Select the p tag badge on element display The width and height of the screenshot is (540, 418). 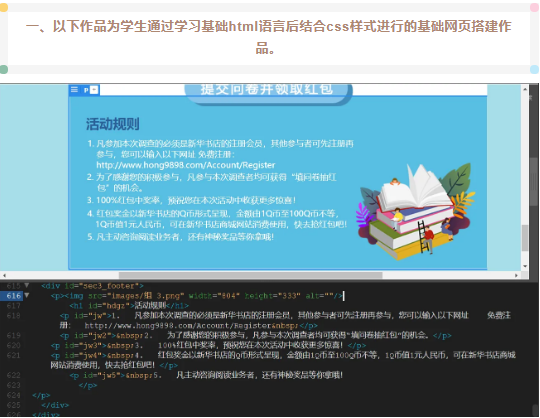tap(86, 90)
